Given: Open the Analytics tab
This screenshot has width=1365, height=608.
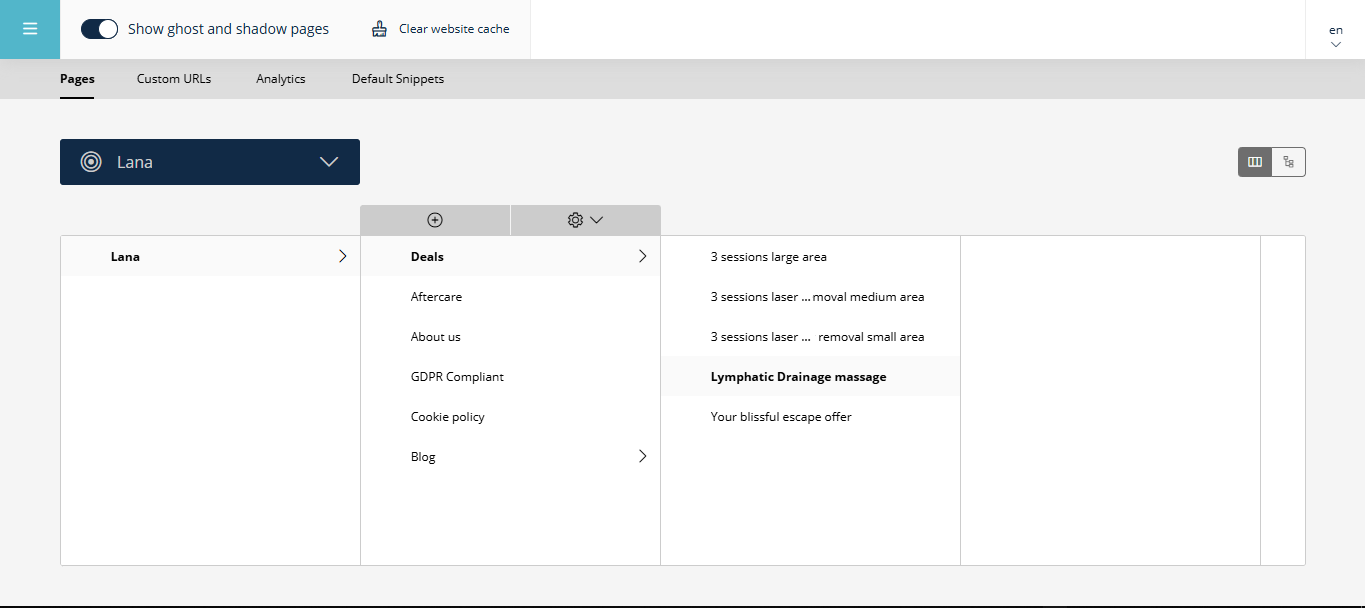Looking at the screenshot, I should coord(280,78).
